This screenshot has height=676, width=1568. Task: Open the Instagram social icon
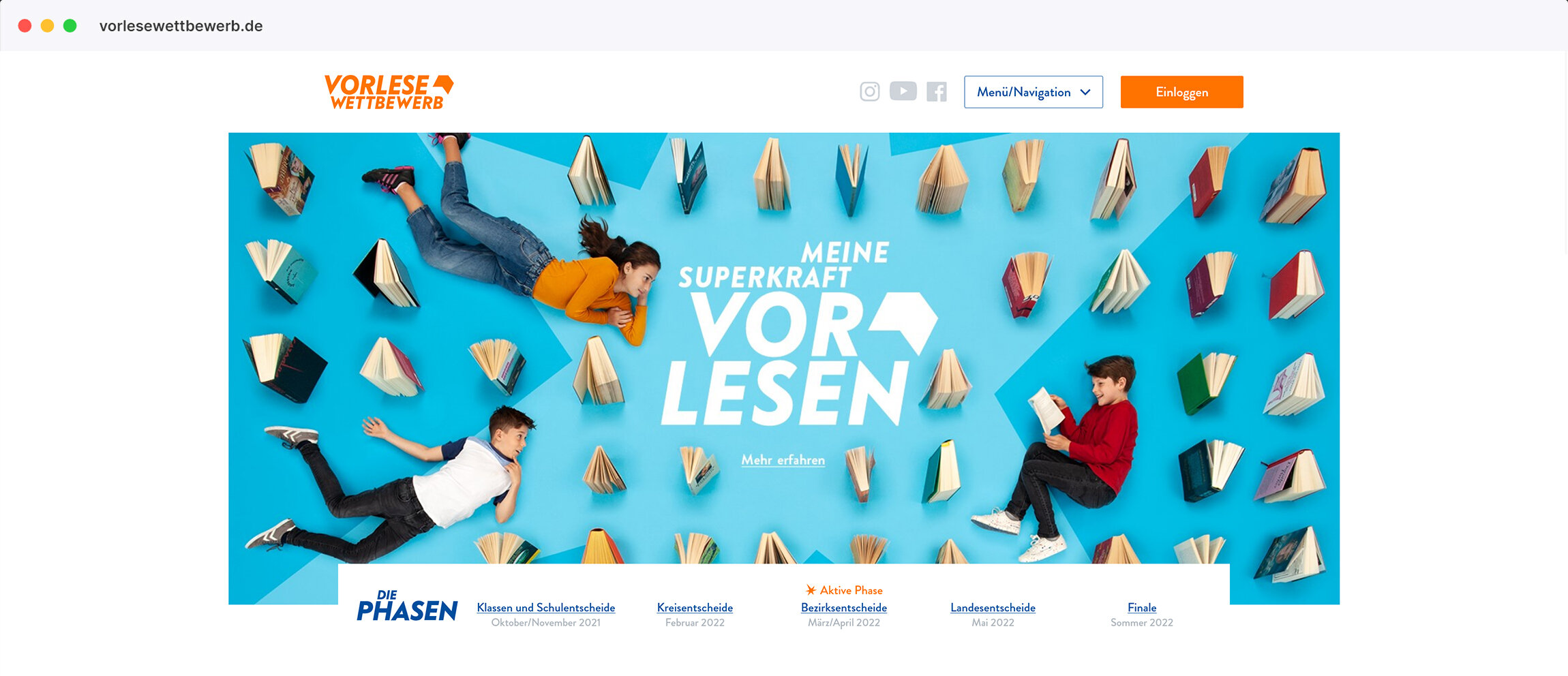pyautogui.click(x=869, y=91)
